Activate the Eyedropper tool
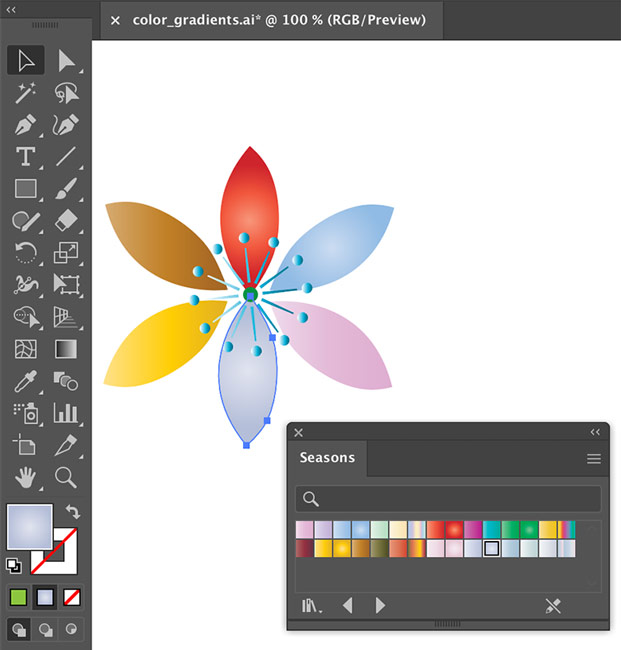Image resolution: width=621 pixels, height=650 pixels. (26, 381)
